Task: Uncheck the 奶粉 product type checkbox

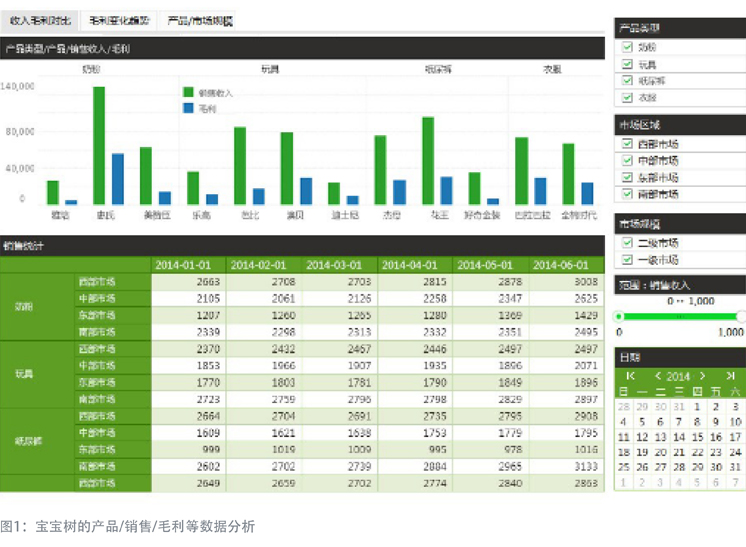Action: tap(627, 47)
